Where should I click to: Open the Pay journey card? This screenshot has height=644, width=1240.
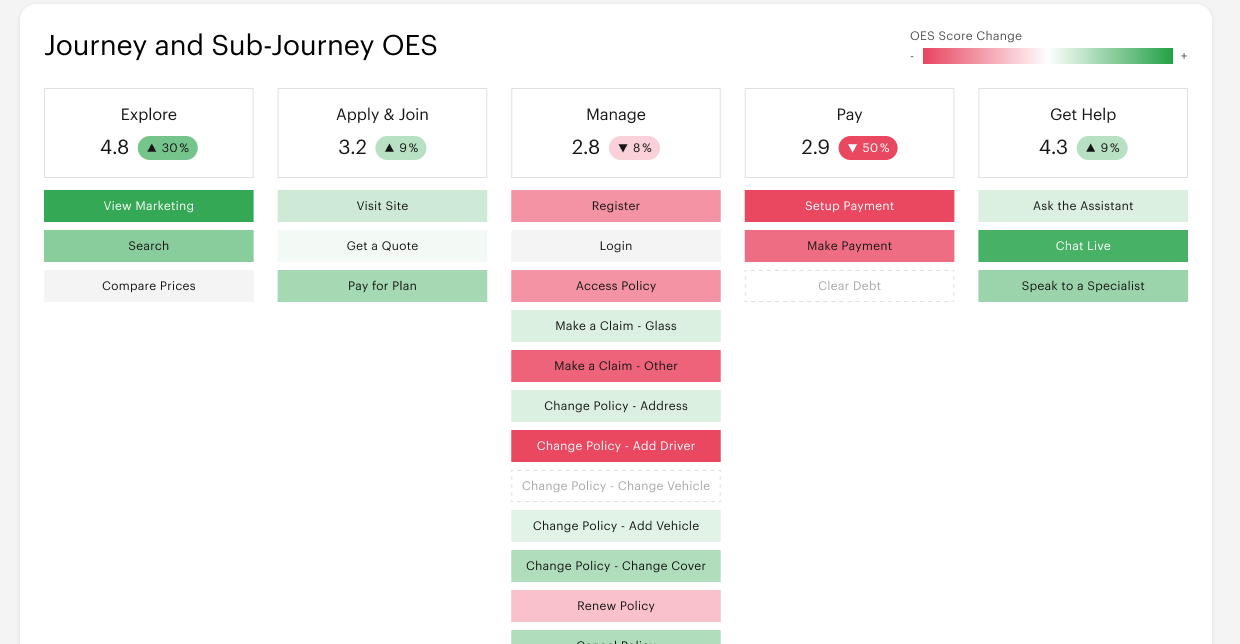pyautogui.click(x=849, y=133)
